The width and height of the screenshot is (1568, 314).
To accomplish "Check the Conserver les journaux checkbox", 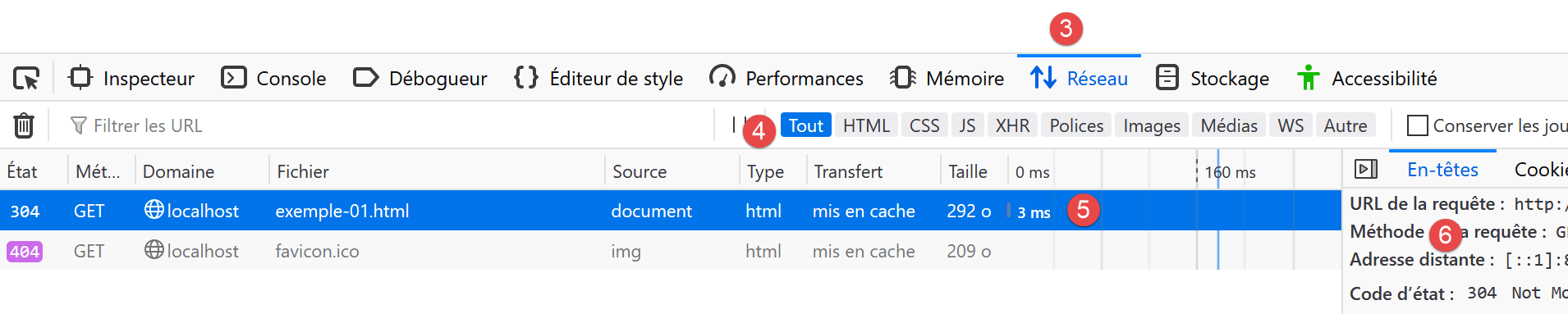I will (x=1417, y=125).
